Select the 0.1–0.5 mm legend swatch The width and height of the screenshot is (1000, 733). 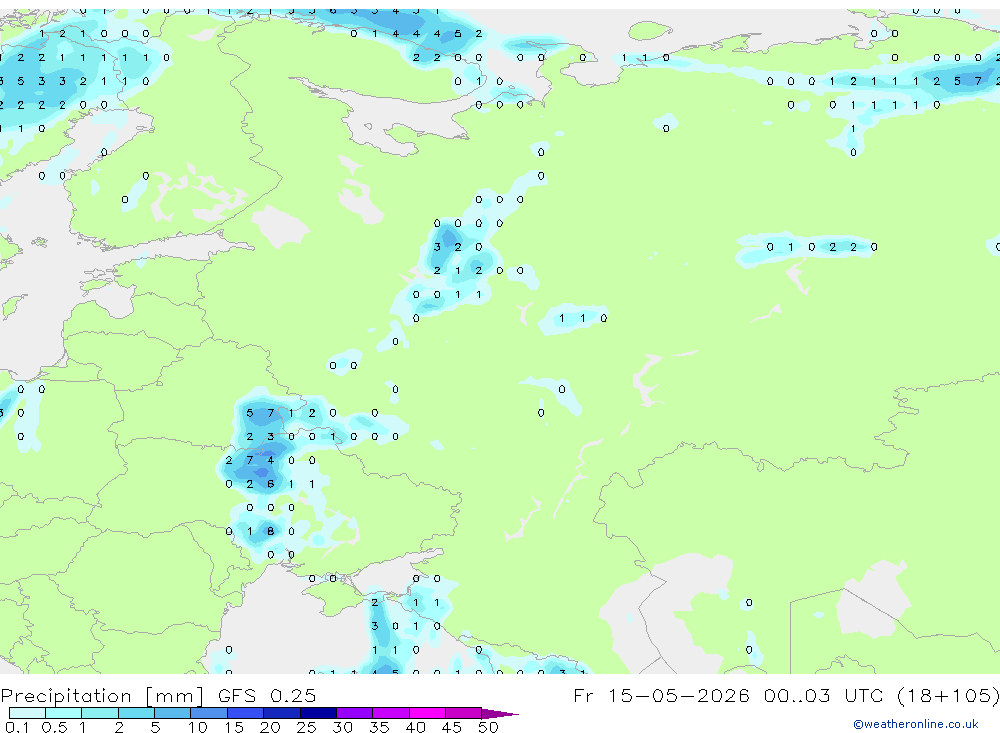[x=27, y=713]
